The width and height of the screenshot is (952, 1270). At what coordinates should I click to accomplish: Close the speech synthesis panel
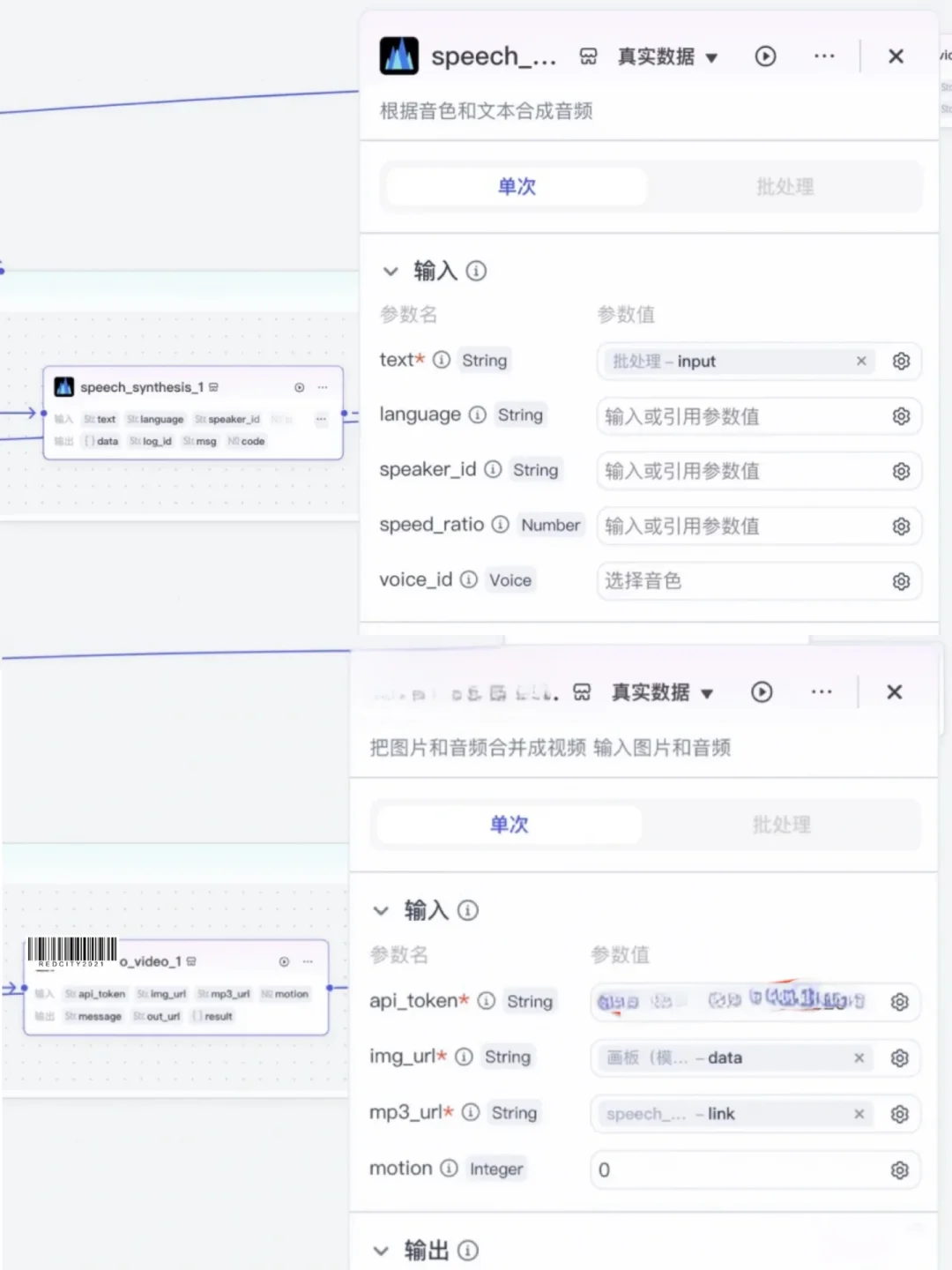pyautogui.click(x=896, y=56)
